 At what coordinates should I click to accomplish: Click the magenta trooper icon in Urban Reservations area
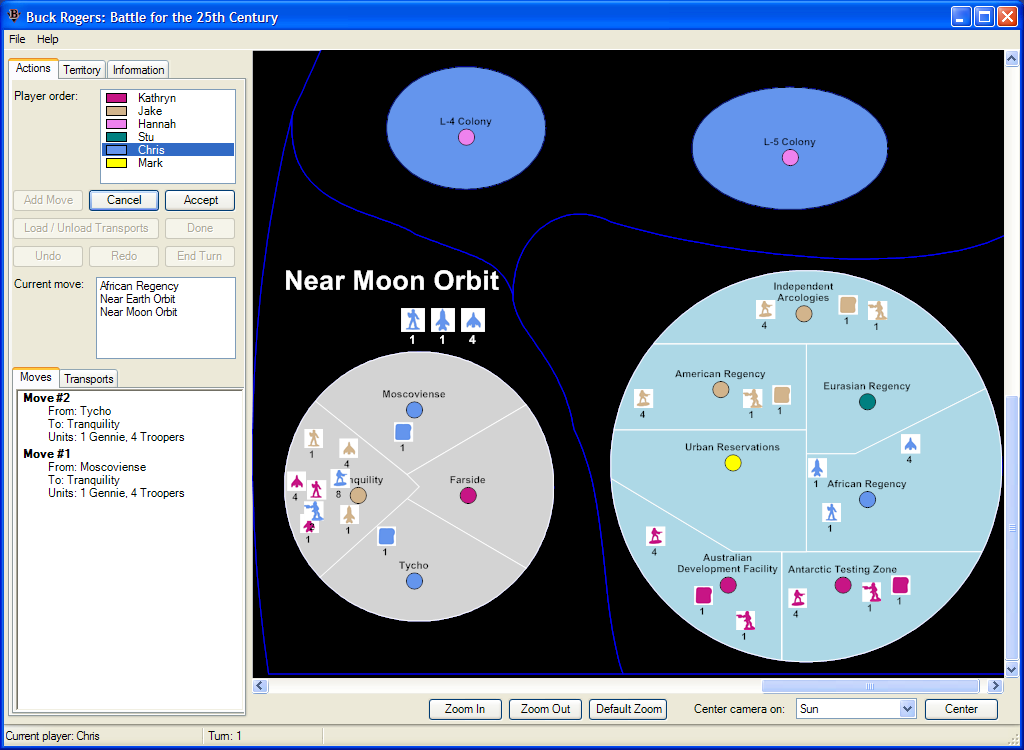[655, 536]
